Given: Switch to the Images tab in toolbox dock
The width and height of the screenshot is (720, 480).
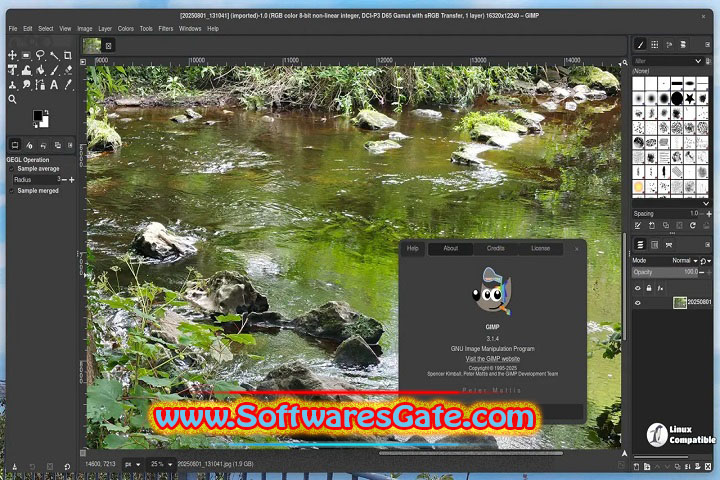Looking at the screenshot, I should pyautogui.click(x=57, y=145).
